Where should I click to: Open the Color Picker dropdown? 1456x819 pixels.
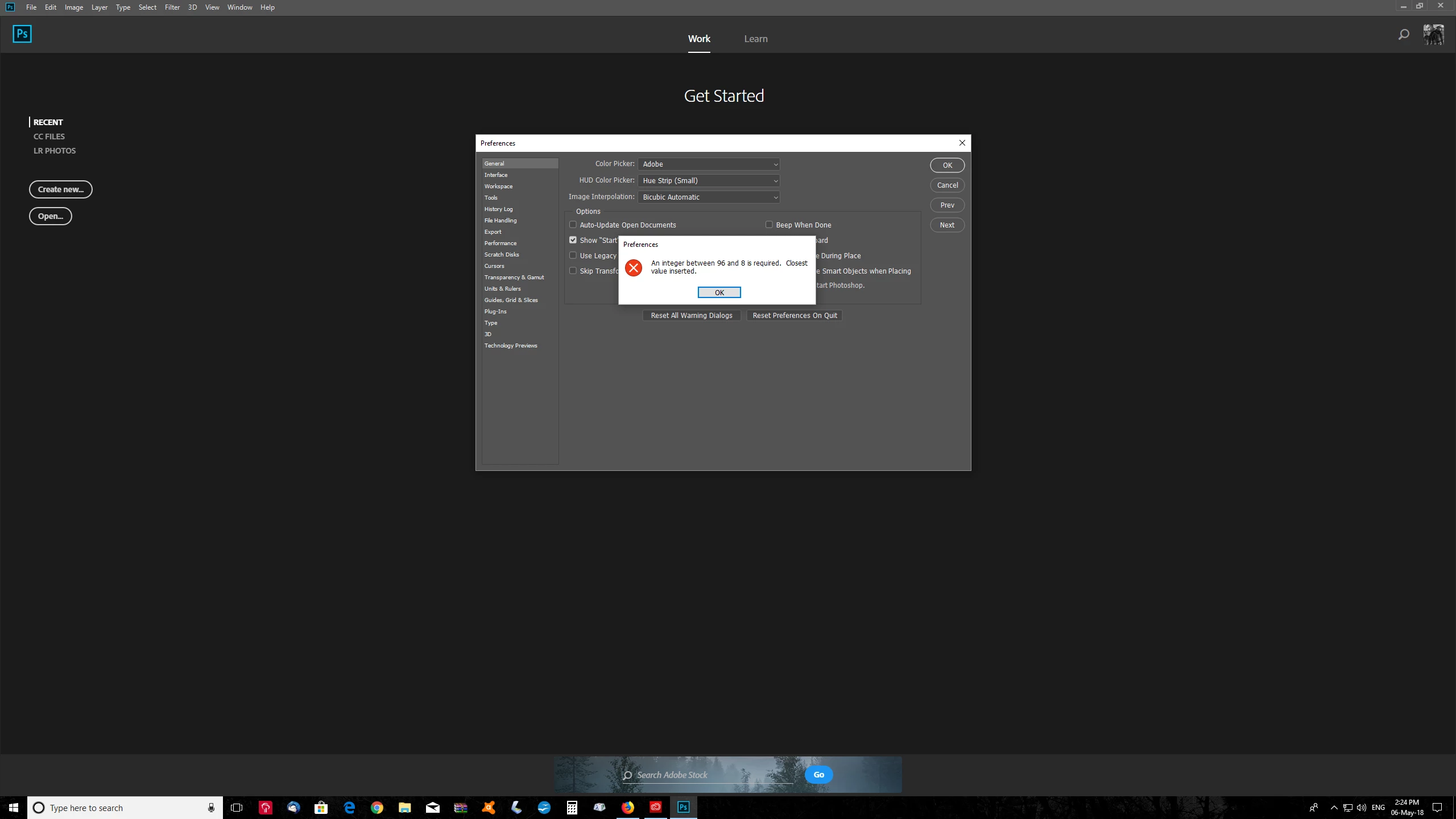tap(709, 164)
